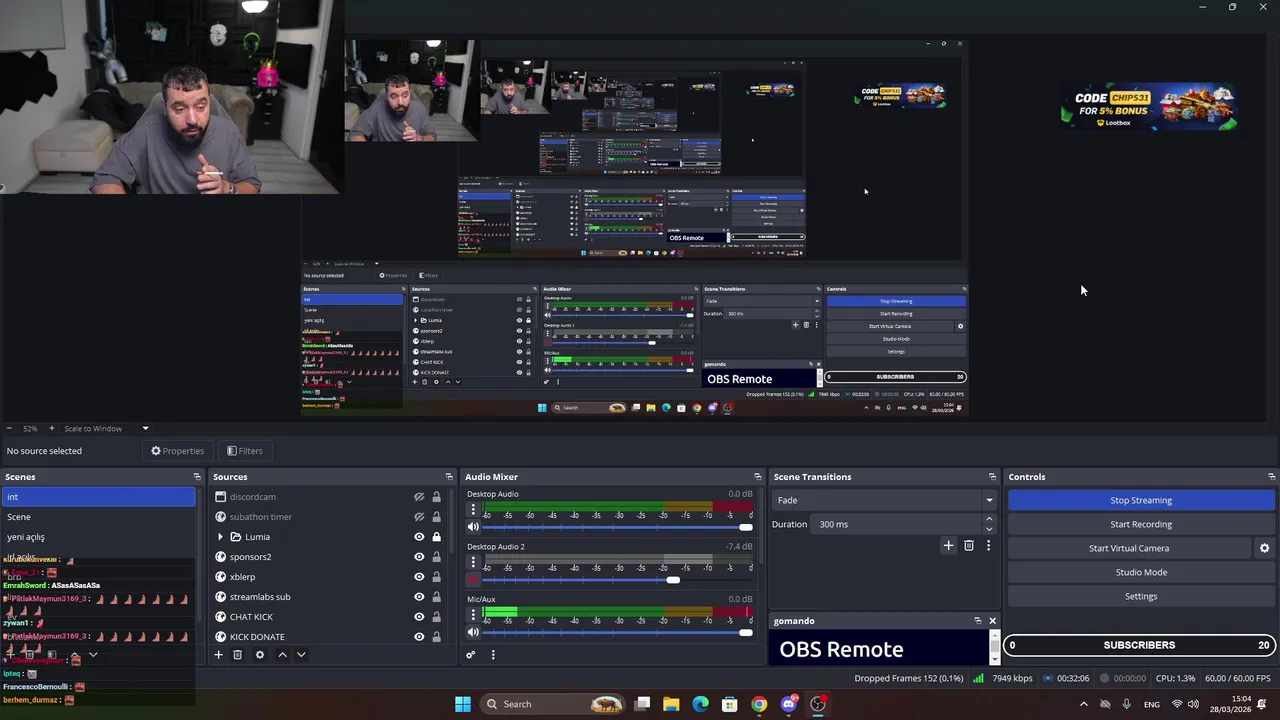
Task: Show the subathon timer source
Action: 419,517
